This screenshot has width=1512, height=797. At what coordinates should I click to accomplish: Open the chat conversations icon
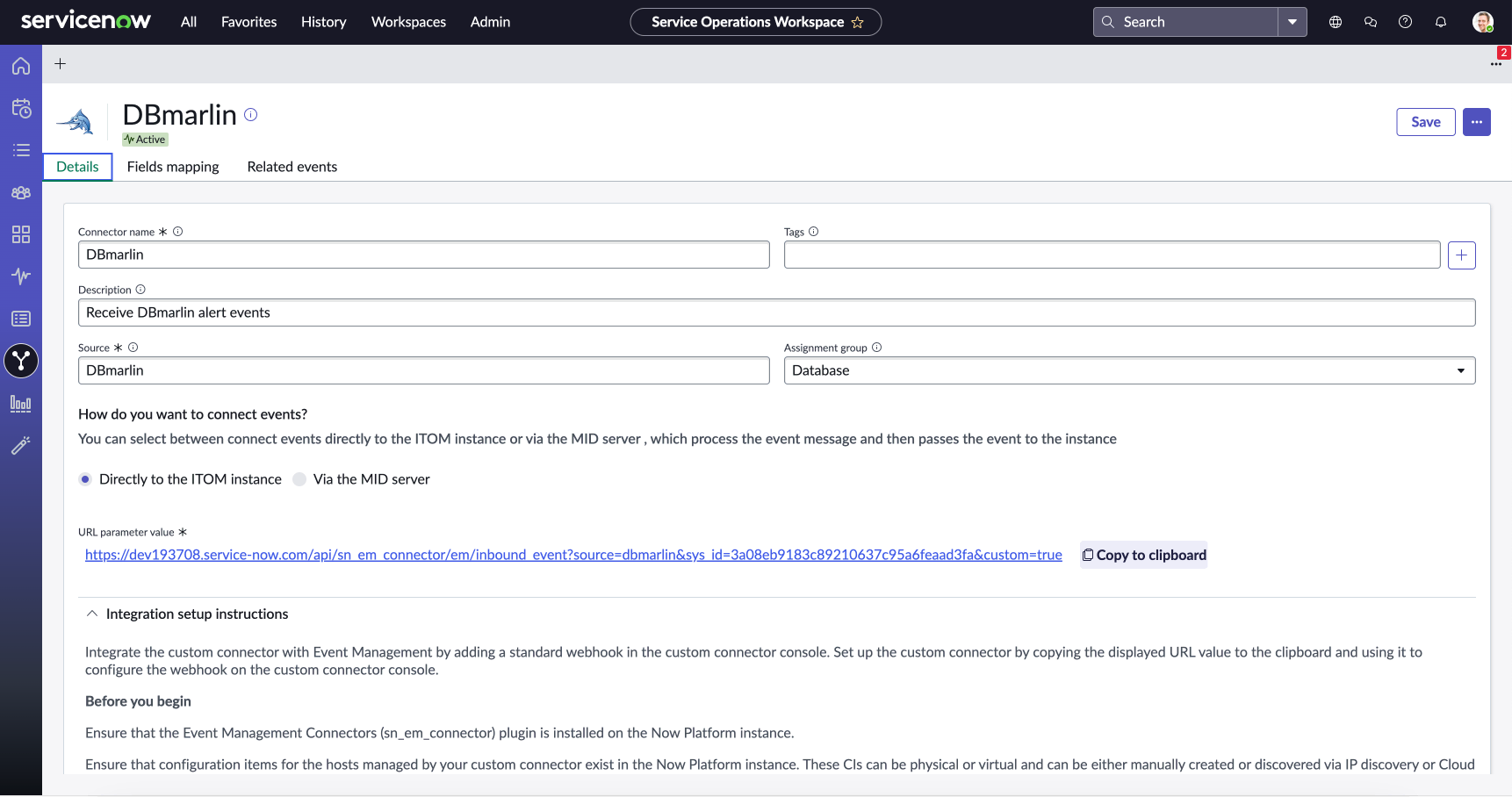click(1370, 22)
